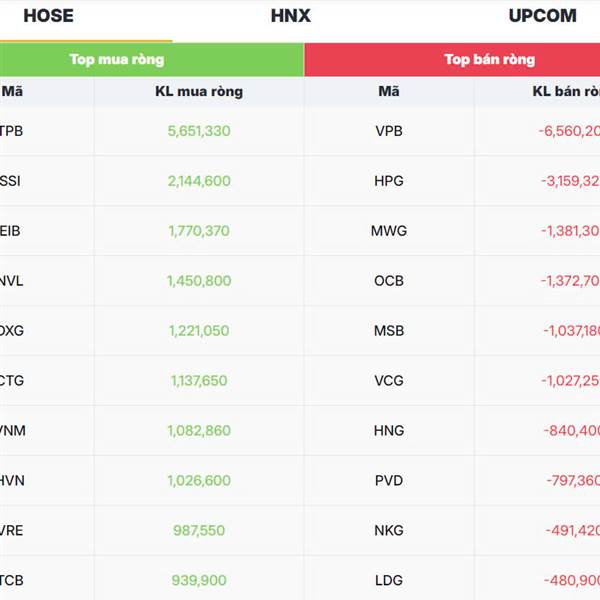Open the VRE ticker
The width and height of the screenshot is (600, 600).
click(x=11, y=531)
